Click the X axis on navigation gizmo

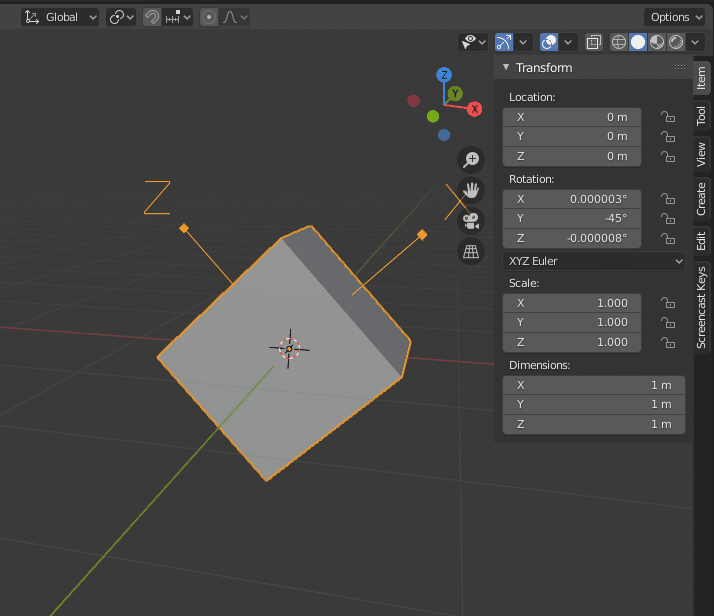pyautogui.click(x=474, y=109)
